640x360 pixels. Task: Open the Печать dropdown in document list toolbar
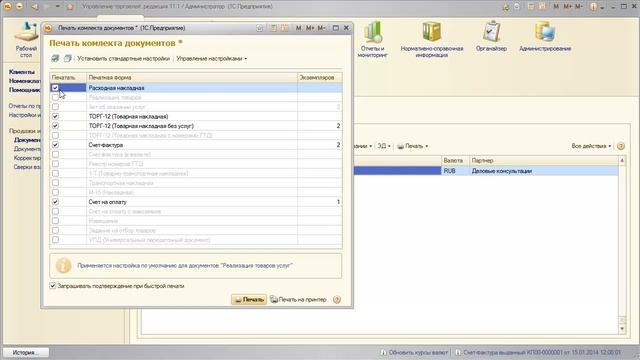pos(413,146)
